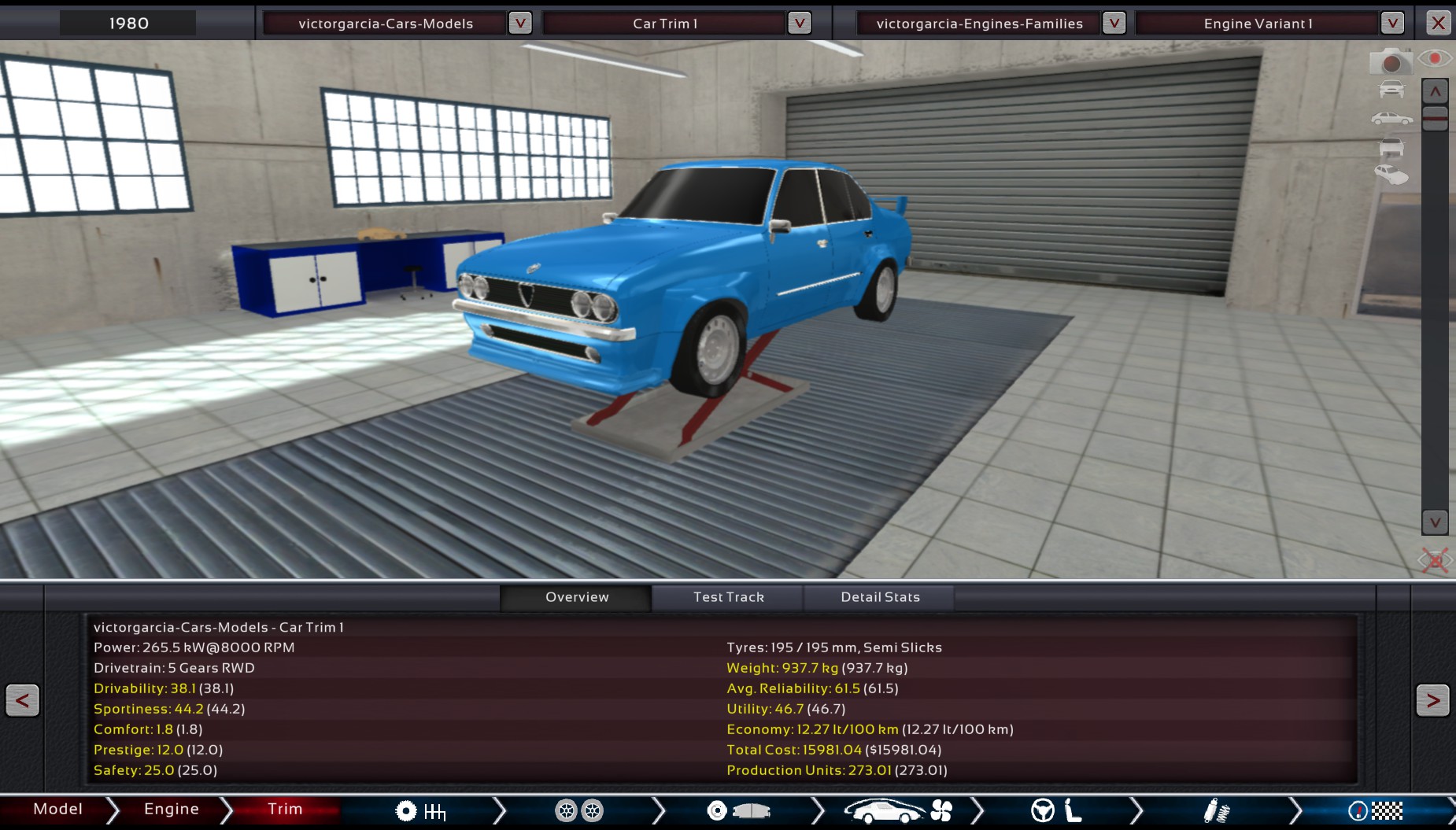Click the 1980 year field
The width and height of the screenshot is (1456, 830).
point(128,23)
